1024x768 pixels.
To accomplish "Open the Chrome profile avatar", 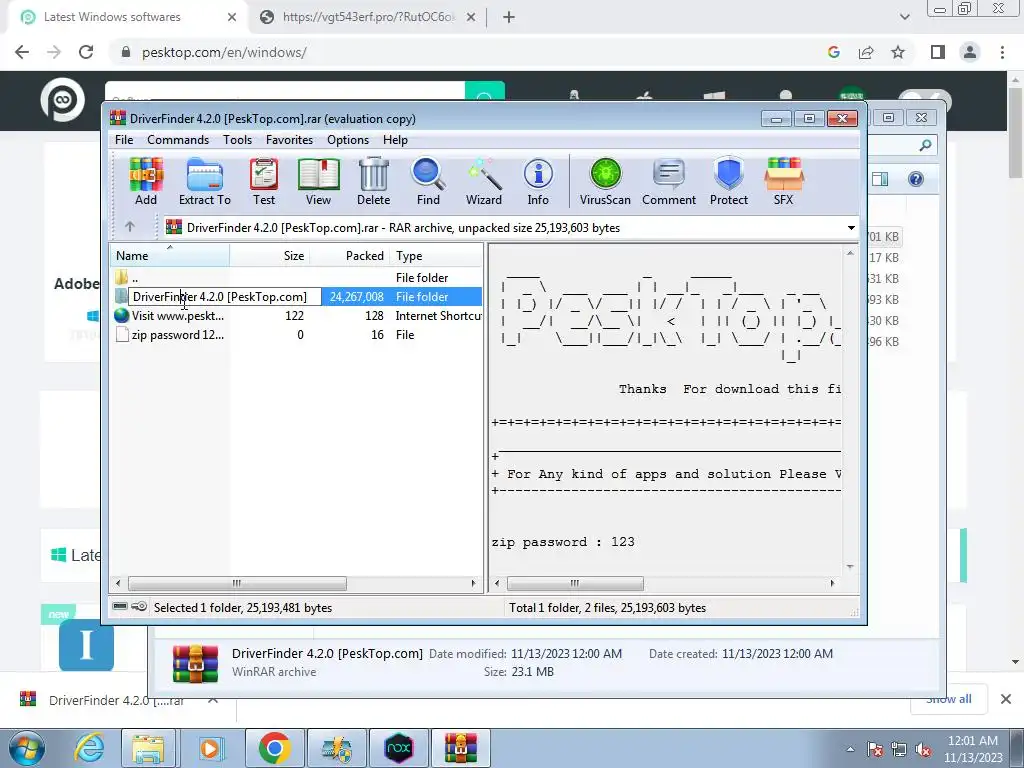I will click(x=970, y=52).
